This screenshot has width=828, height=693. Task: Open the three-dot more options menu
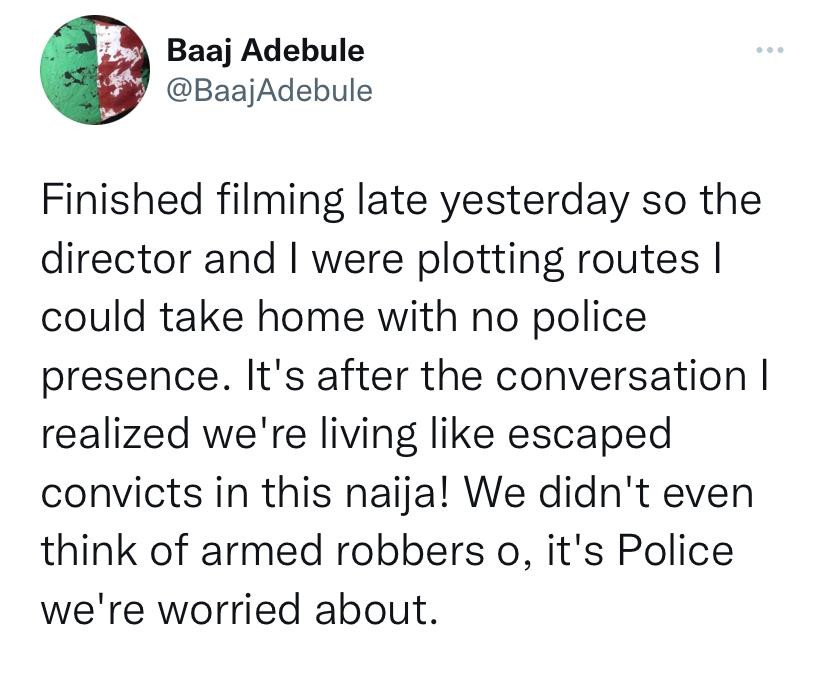770,51
